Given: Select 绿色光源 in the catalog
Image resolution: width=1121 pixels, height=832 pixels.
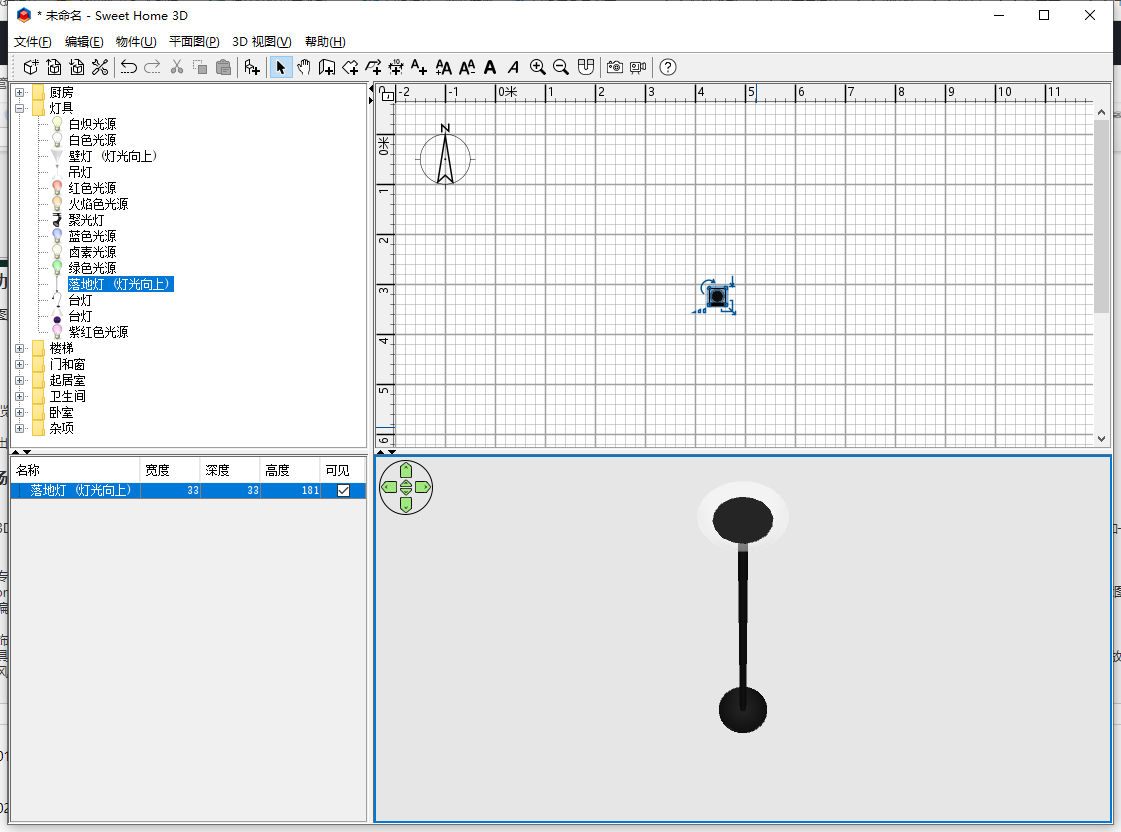Looking at the screenshot, I should tap(92, 268).
